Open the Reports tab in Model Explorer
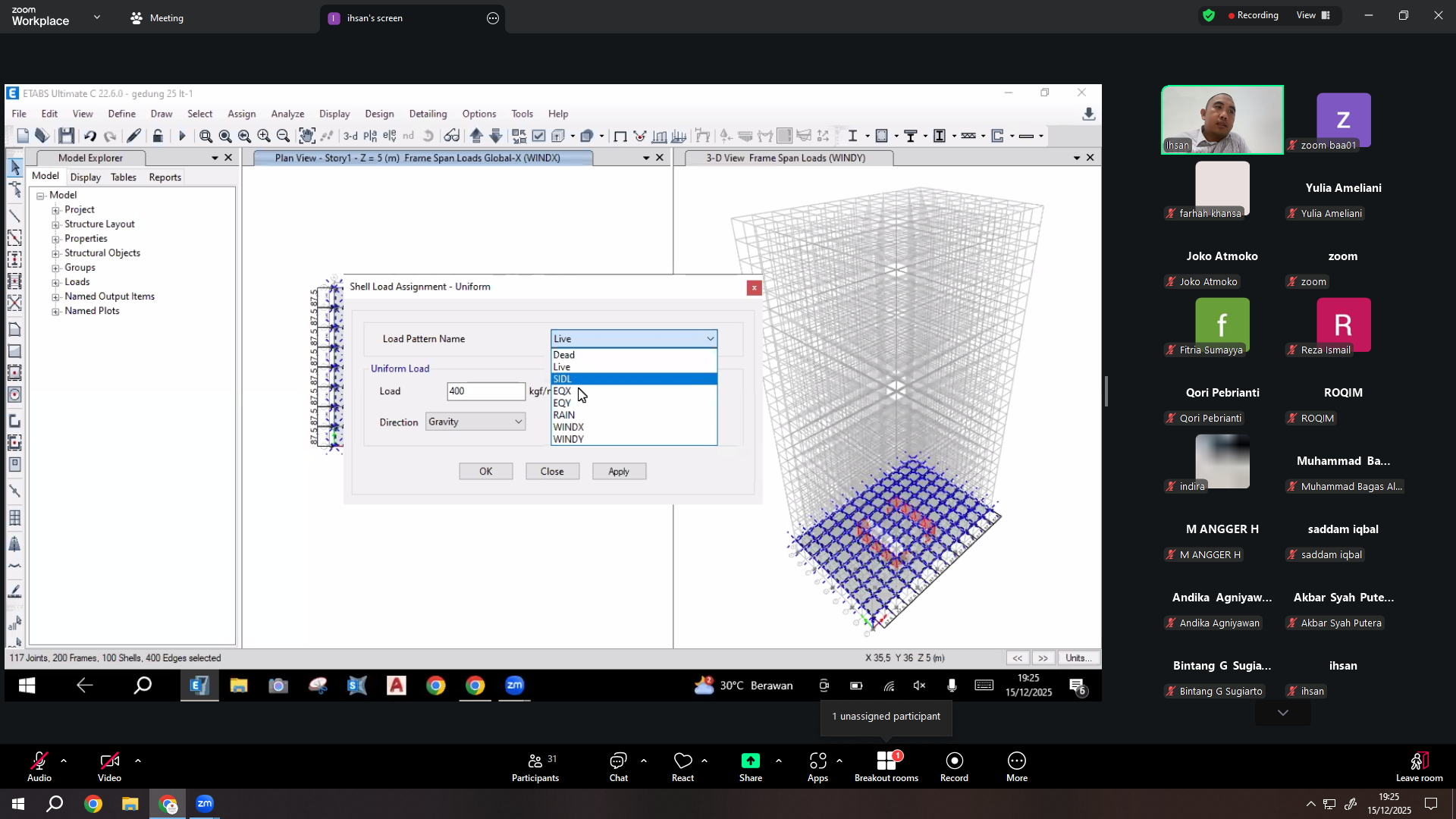This screenshot has height=819, width=1456. click(x=165, y=177)
